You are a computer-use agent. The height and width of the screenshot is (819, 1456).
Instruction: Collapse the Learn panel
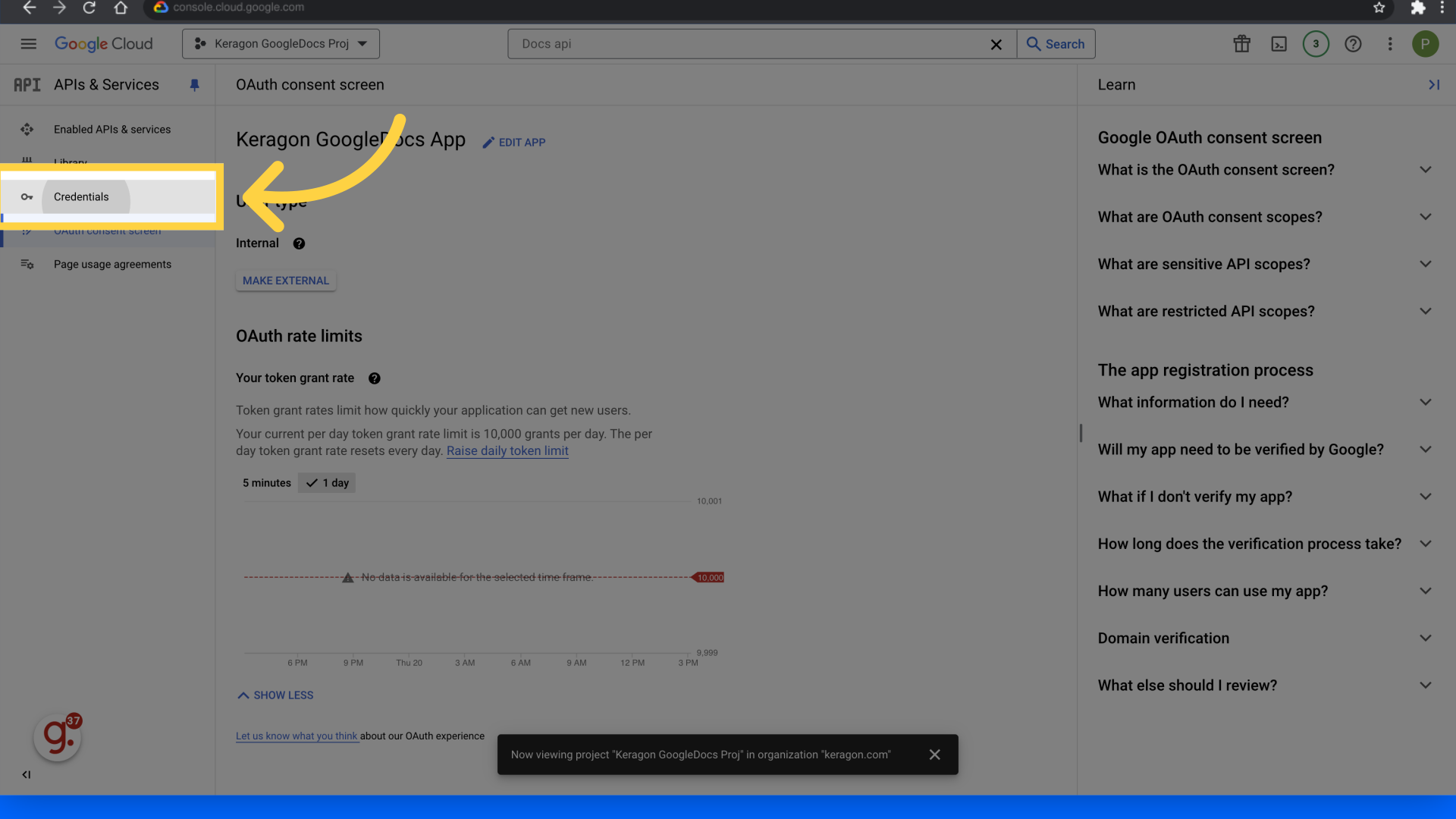click(1433, 85)
